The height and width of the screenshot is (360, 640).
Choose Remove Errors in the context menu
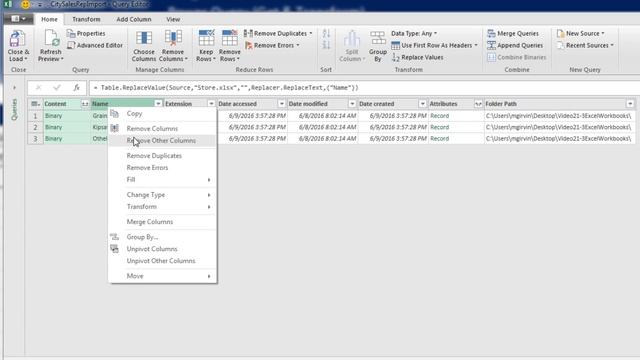click(162, 168)
